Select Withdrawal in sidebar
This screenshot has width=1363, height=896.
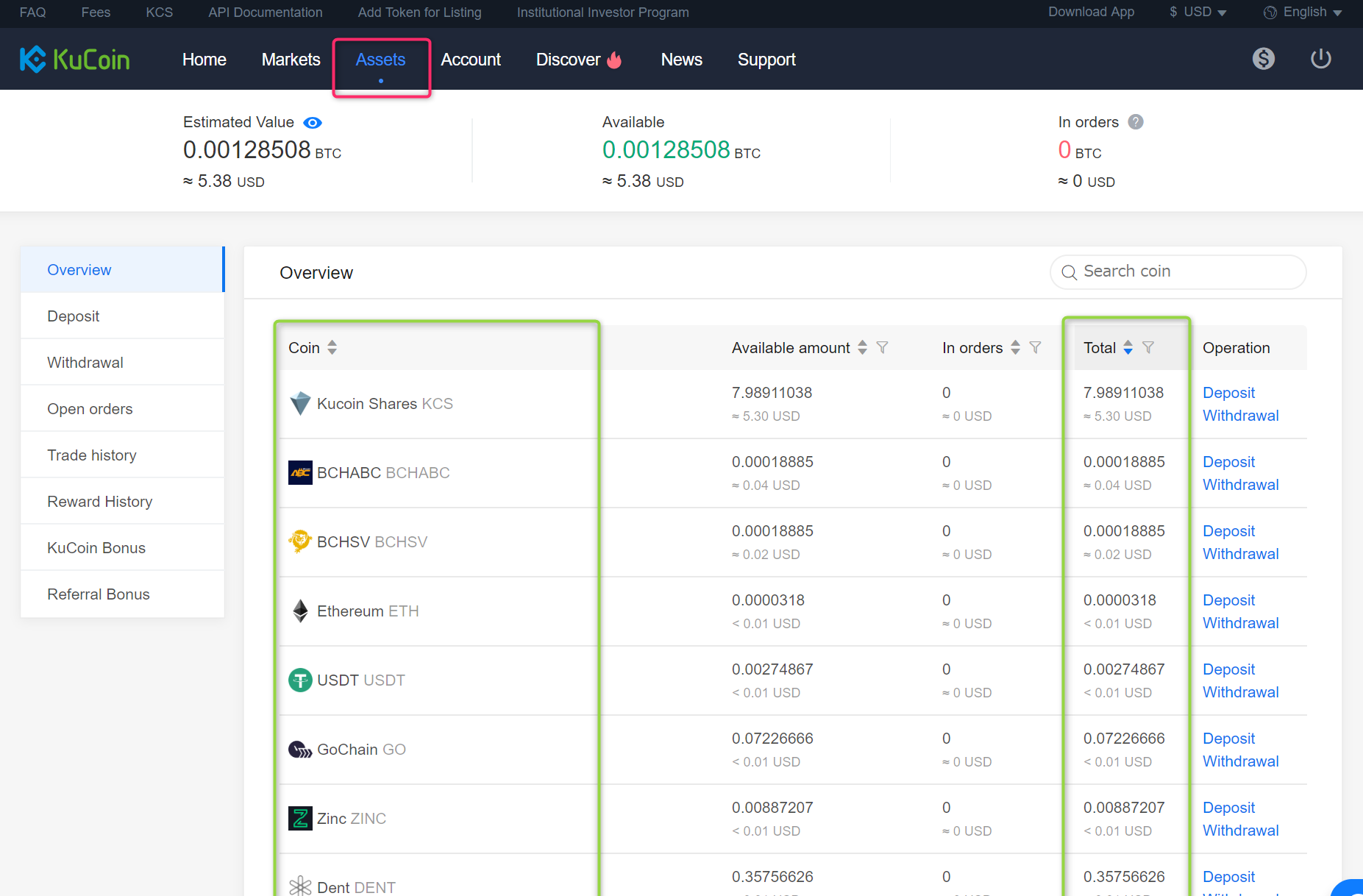tap(122, 363)
